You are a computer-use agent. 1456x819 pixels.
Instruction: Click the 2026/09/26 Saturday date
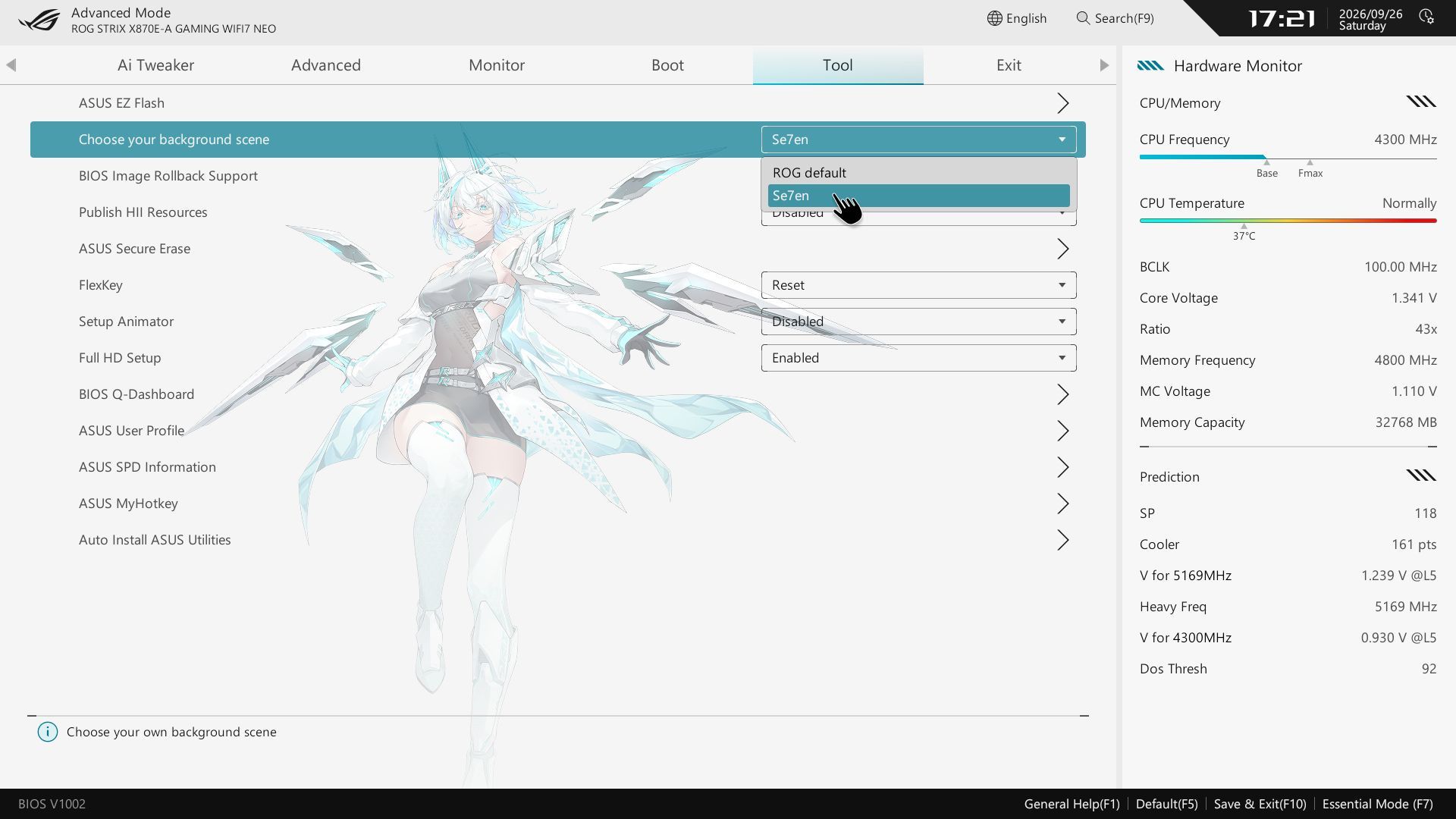[x=1370, y=20]
